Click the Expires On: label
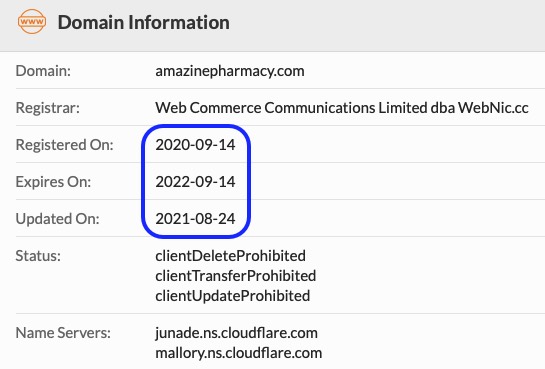Screen dimensions: 545x369 [x=53, y=182]
